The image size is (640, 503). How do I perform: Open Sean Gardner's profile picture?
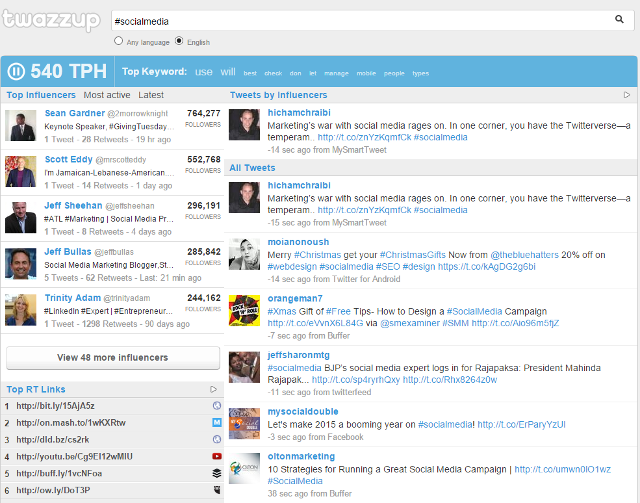(x=20, y=126)
